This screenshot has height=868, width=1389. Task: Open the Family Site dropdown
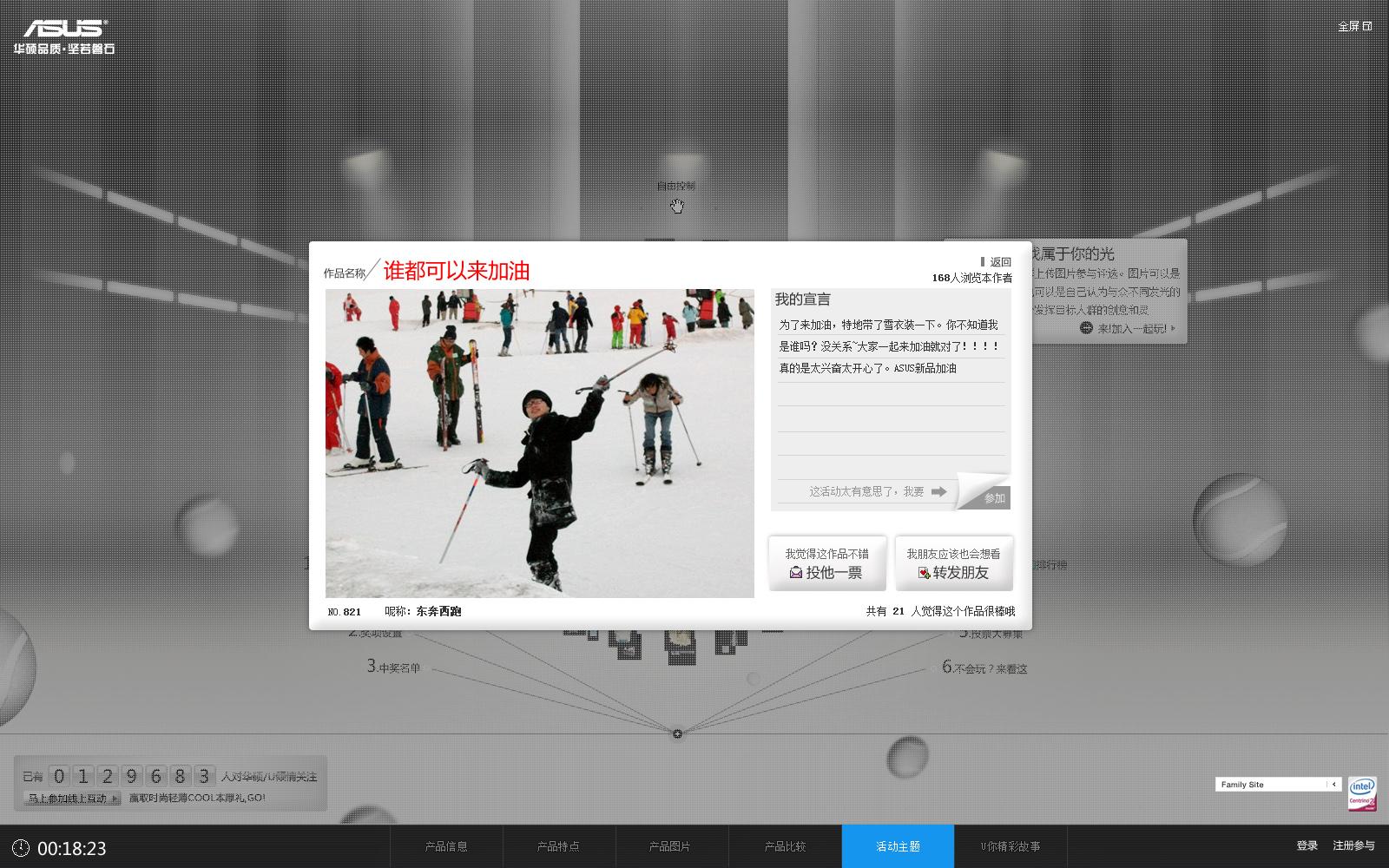click(x=1334, y=784)
